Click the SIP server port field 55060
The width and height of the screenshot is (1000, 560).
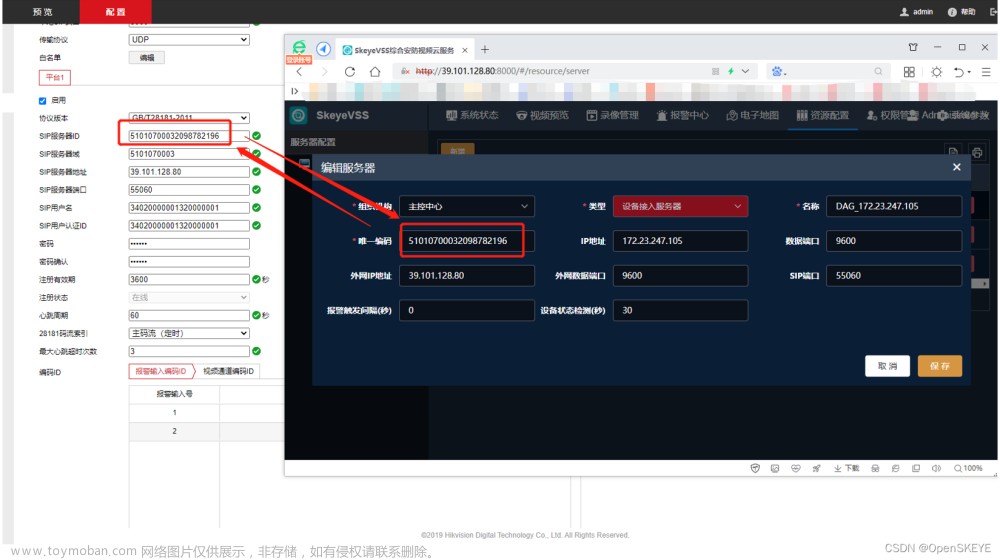189,189
